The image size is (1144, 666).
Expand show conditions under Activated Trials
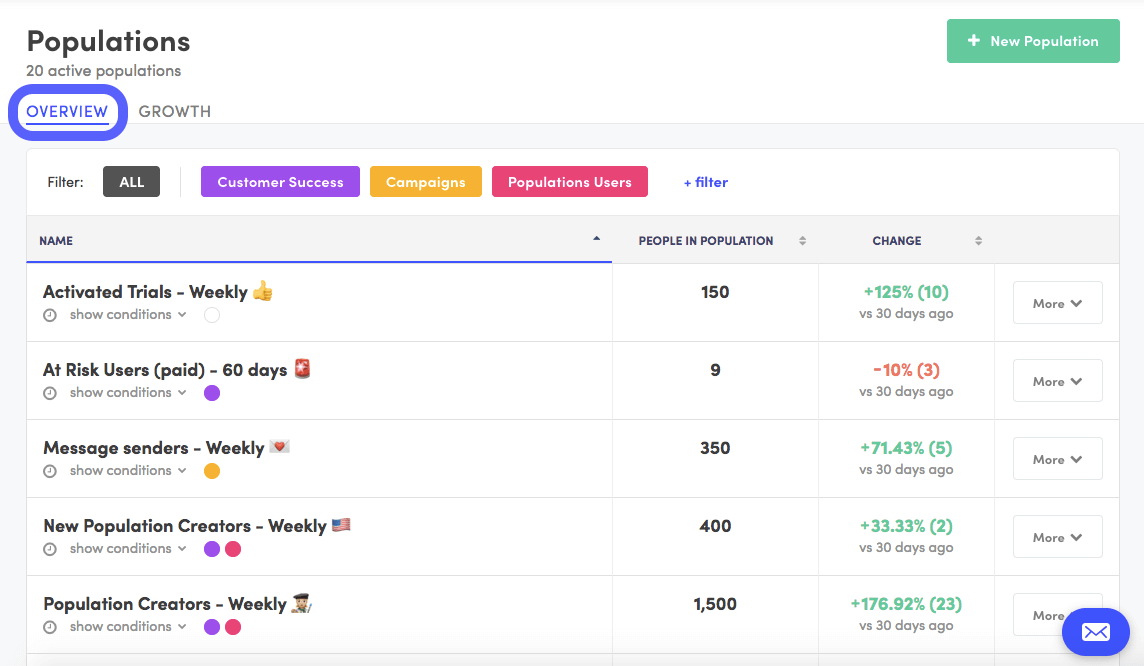[x=121, y=314]
